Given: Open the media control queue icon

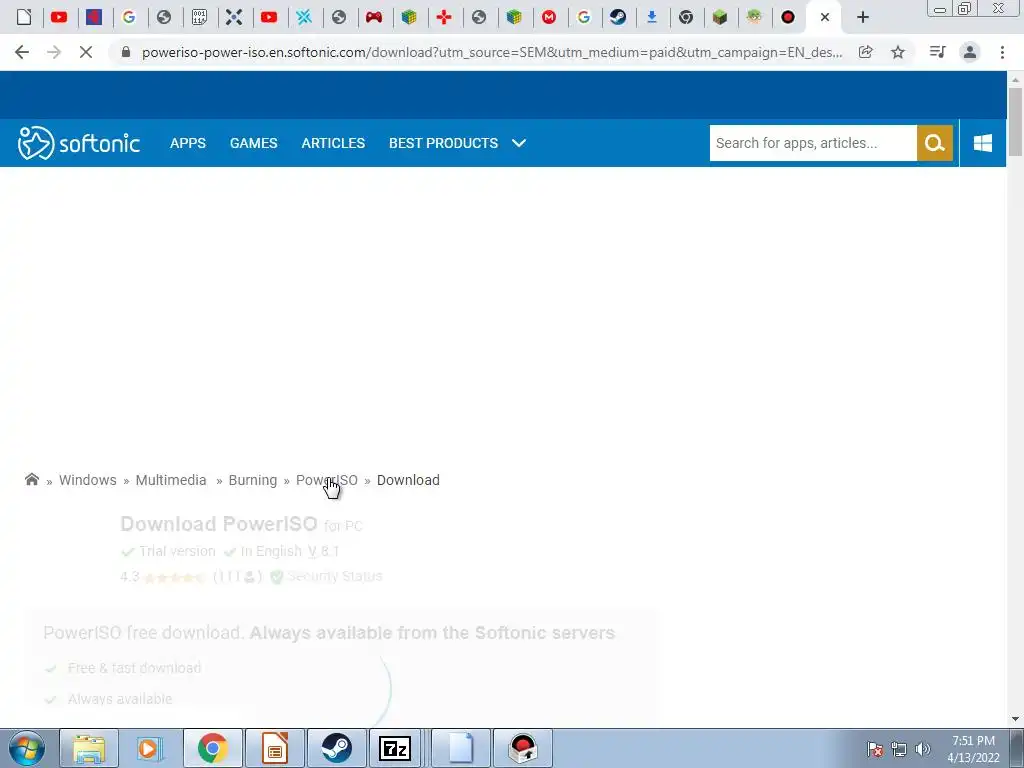Looking at the screenshot, I should [x=938, y=52].
